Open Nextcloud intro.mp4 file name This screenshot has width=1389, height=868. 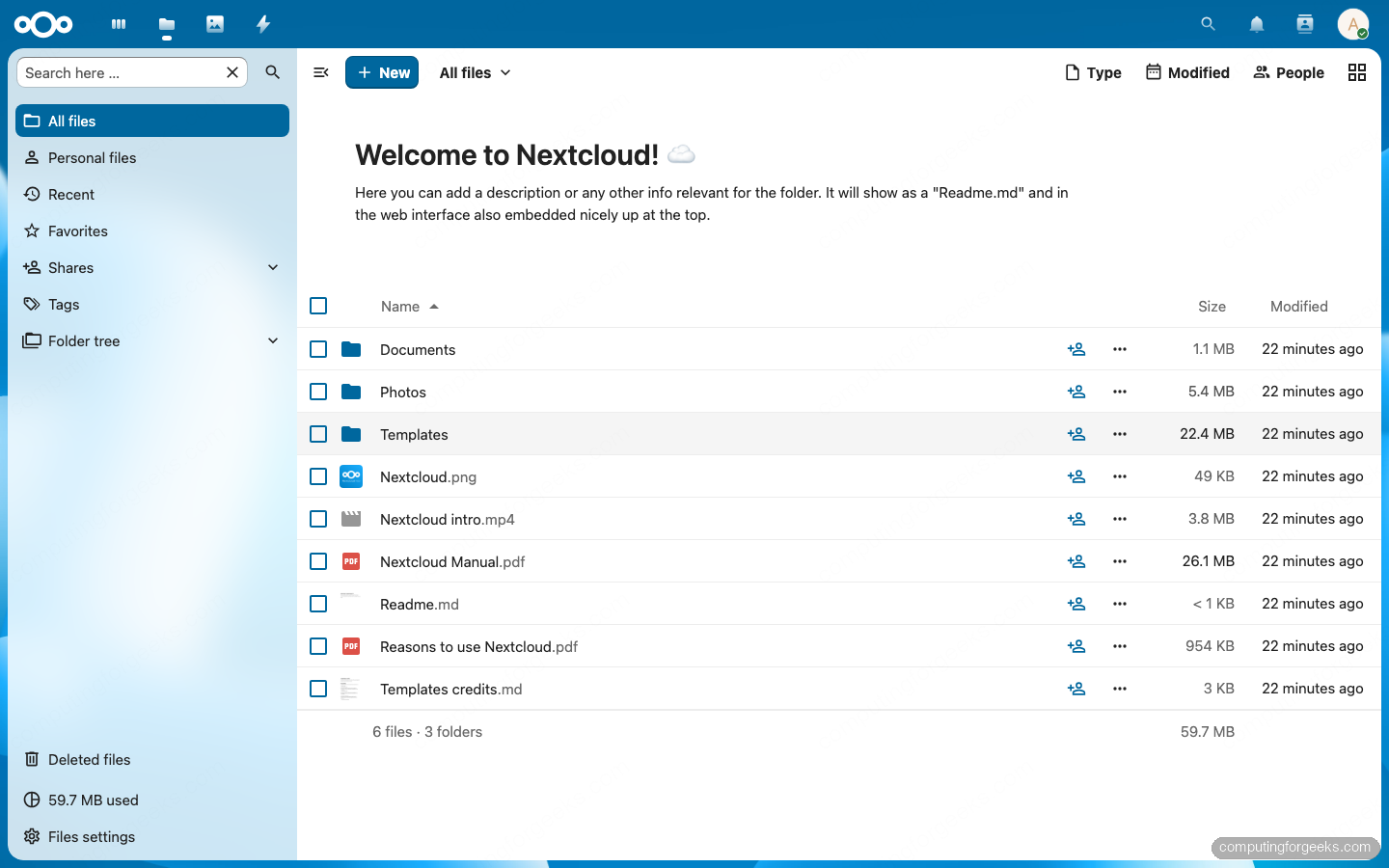point(447,519)
